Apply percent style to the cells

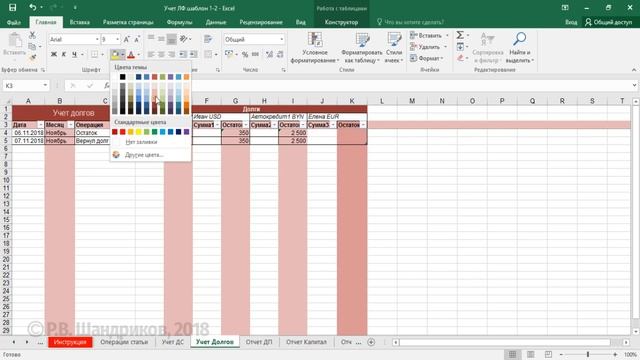pyautogui.click(x=244, y=54)
